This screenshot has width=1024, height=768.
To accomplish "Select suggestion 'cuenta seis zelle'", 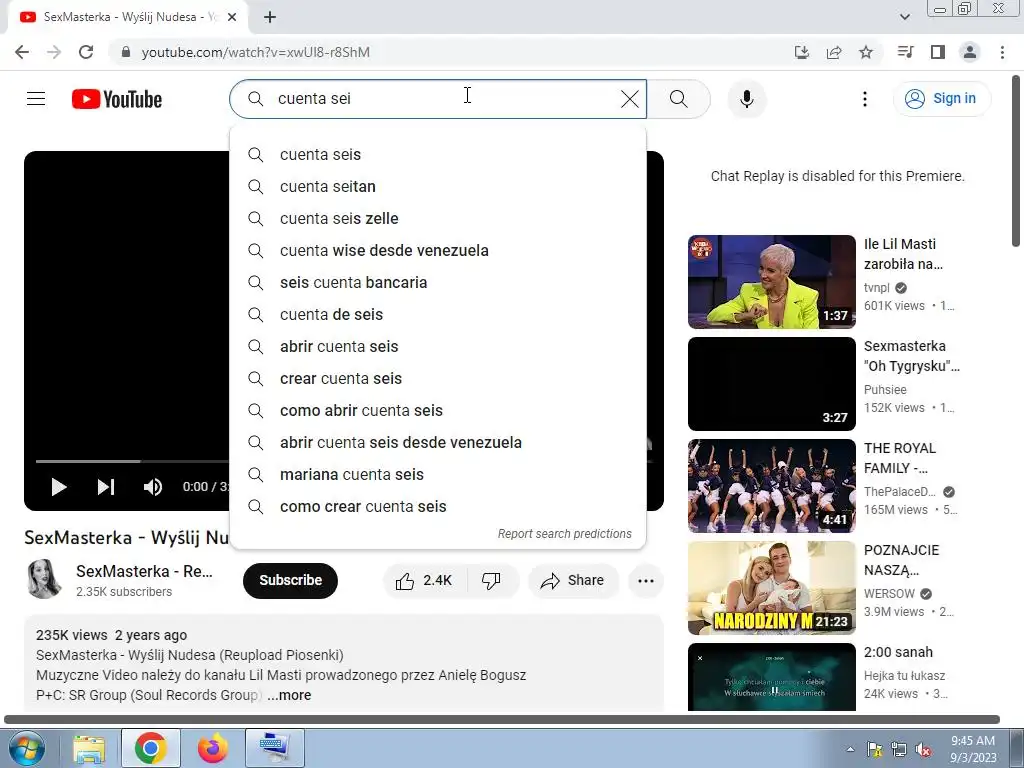I will point(438,219).
